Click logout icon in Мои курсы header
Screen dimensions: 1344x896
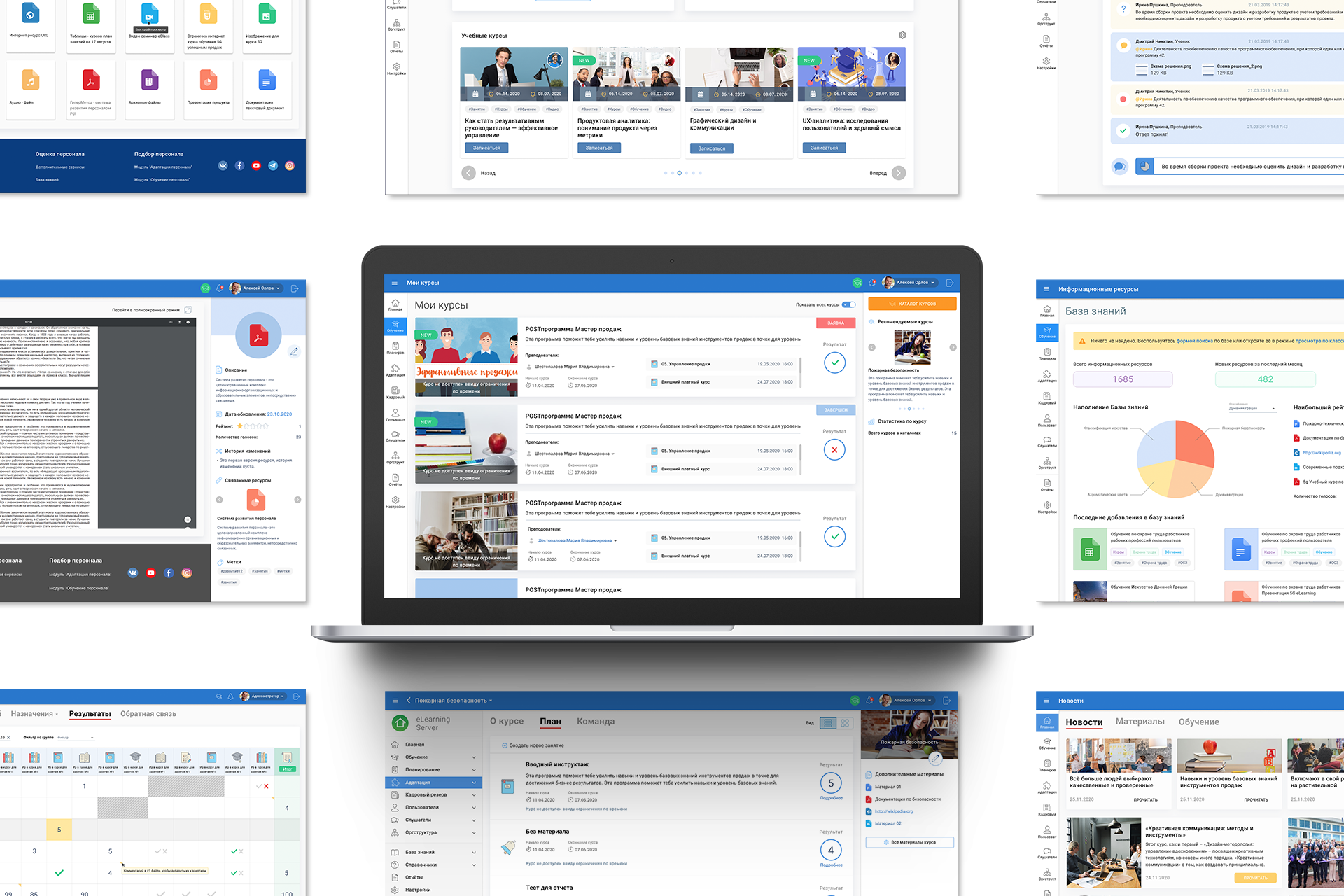[x=950, y=283]
